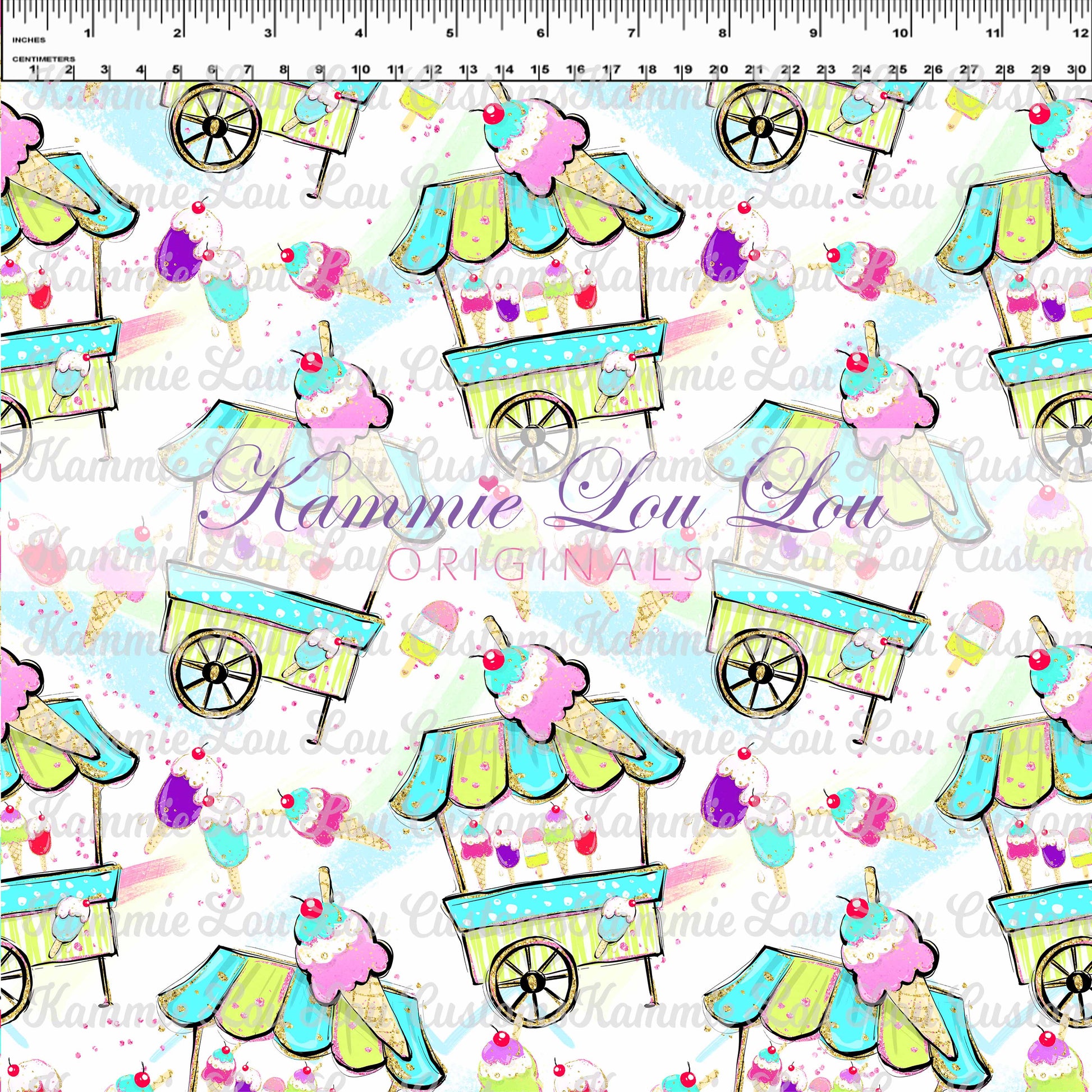The image size is (1092, 1092).
Task: Click the 28 centimeter mark on ruler
Action: 1004,70
